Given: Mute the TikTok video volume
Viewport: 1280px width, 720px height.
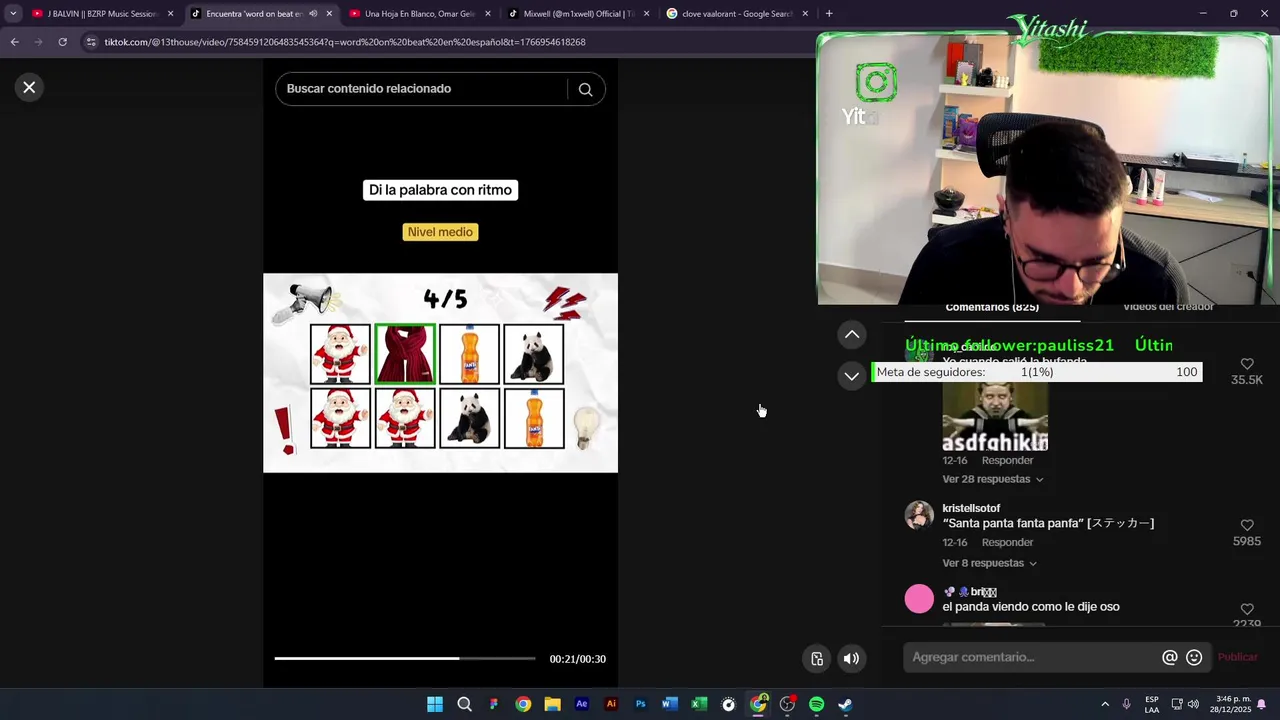Looking at the screenshot, I should tap(851, 658).
